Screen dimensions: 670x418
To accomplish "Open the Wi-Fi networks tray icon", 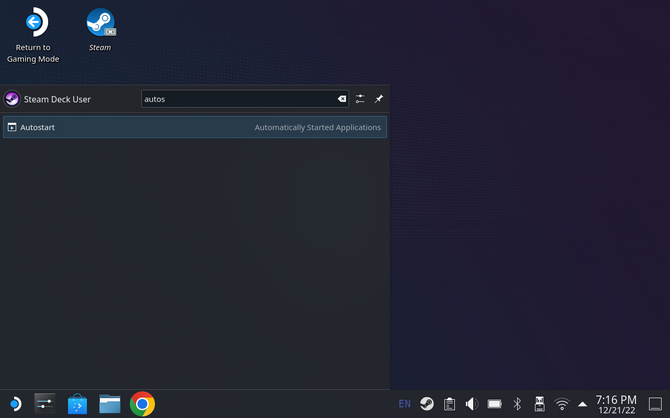I will [562, 404].
